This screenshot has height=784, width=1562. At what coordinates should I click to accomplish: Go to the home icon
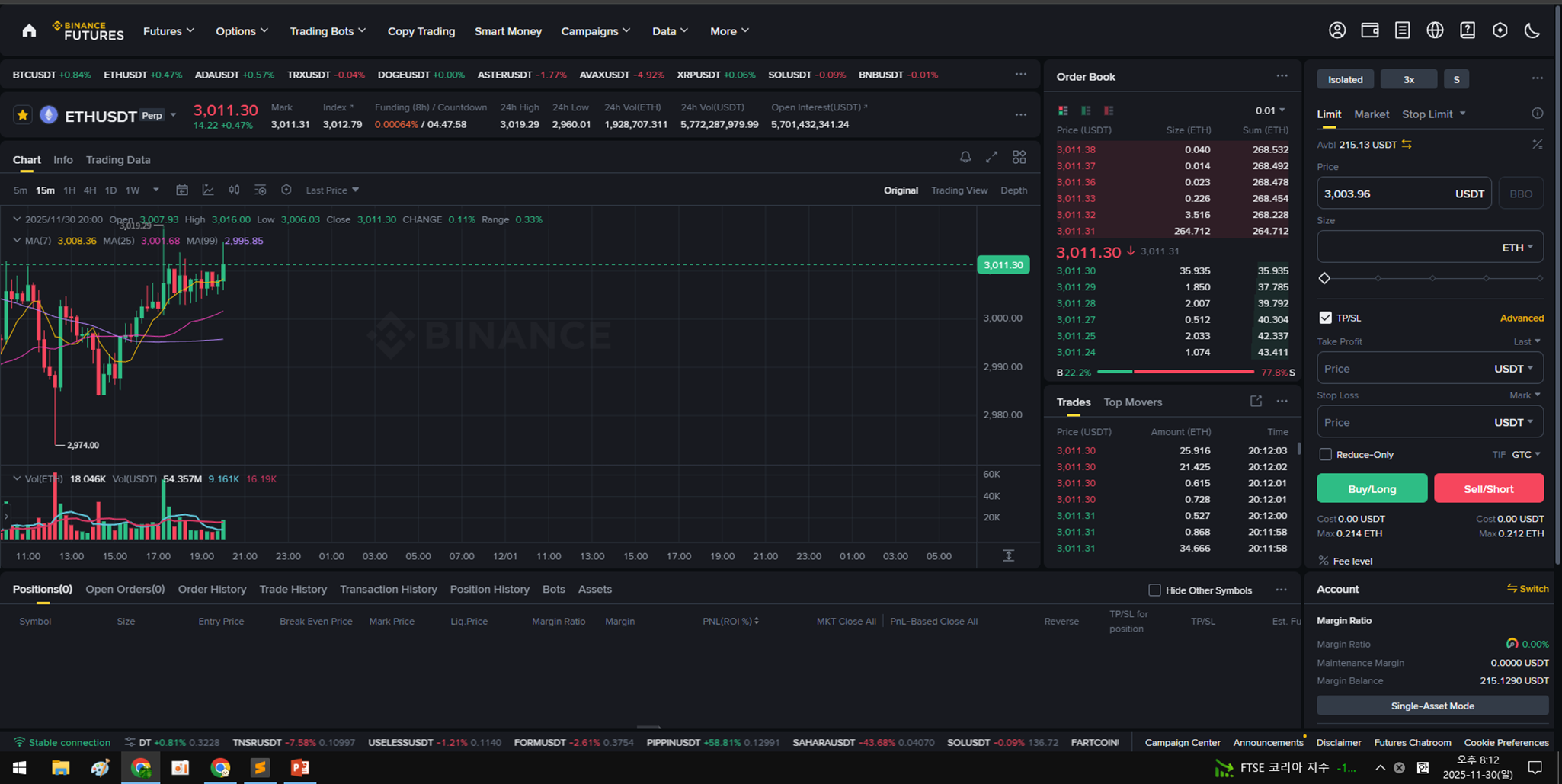tap(29, 30)
